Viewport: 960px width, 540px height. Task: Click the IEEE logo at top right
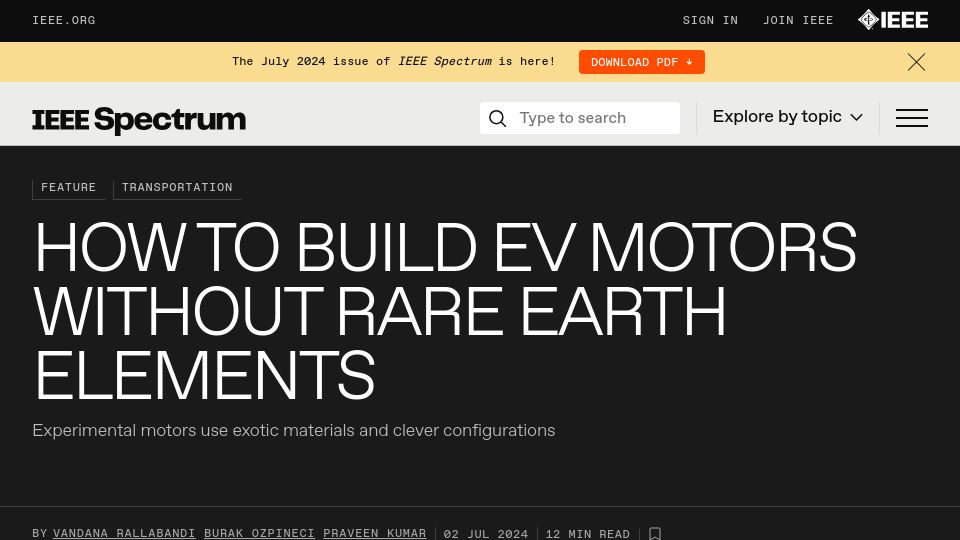click(893, 20)
